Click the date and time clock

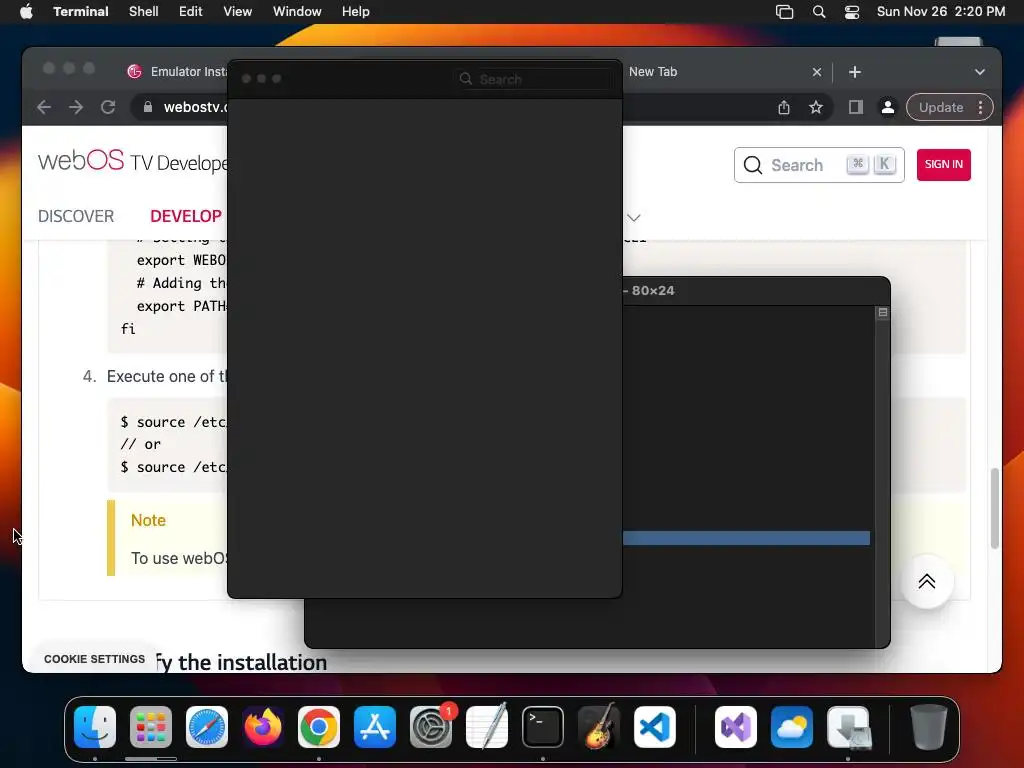click(x=941, y=12)
